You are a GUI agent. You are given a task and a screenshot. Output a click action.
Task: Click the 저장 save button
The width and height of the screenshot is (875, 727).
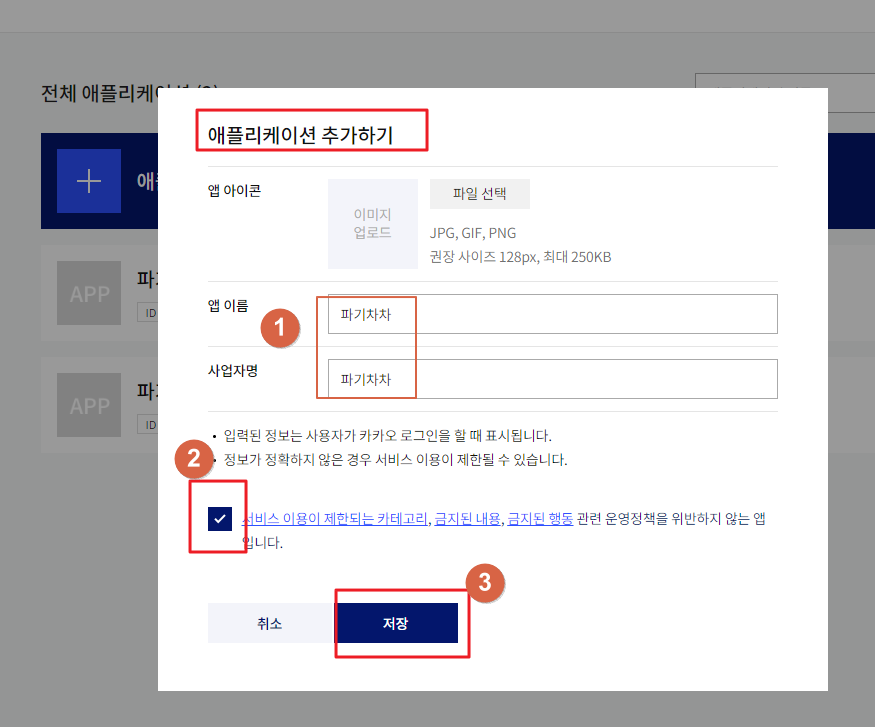tap(396, 623)
